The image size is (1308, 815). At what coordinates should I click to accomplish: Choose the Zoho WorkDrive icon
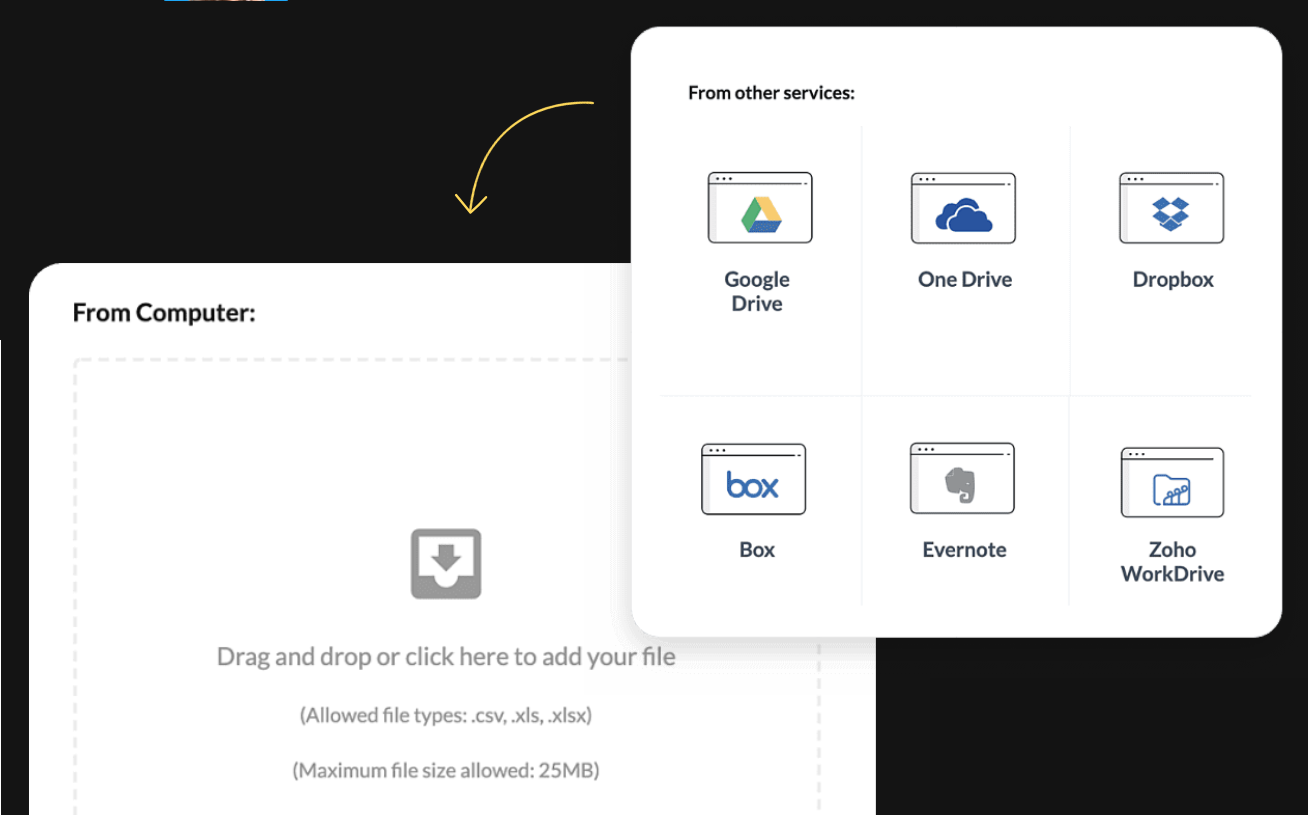(x=1173, y=482)
